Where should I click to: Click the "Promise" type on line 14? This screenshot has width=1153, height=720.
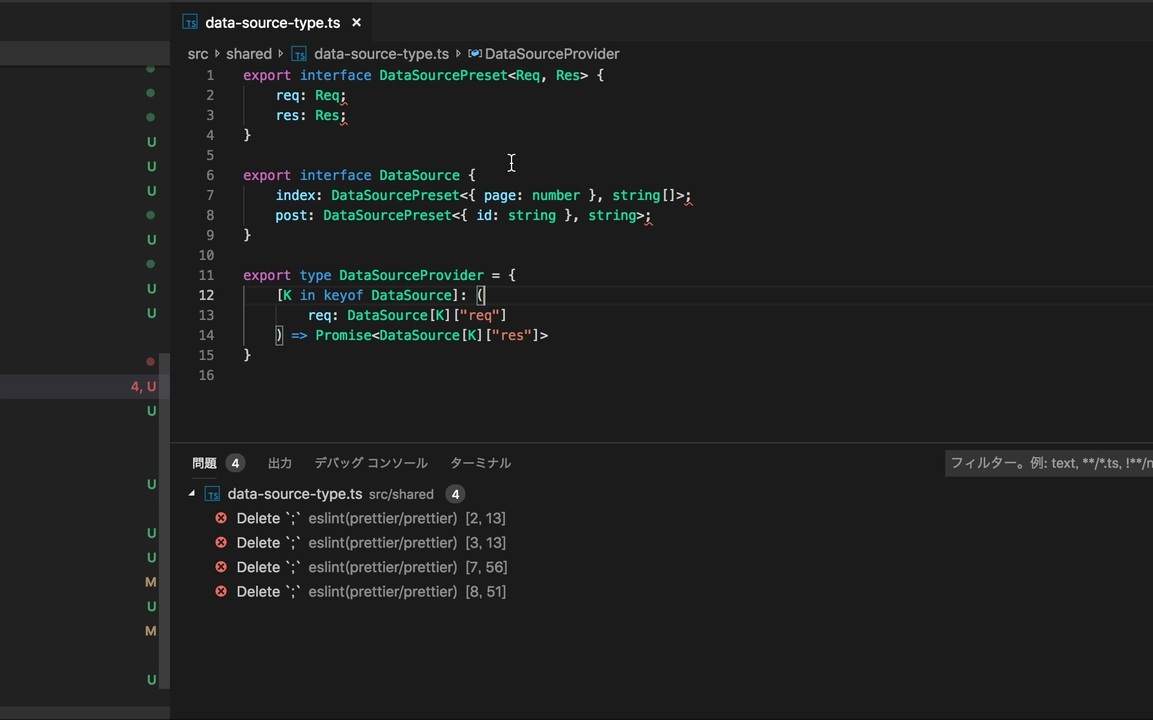[343, 335]
